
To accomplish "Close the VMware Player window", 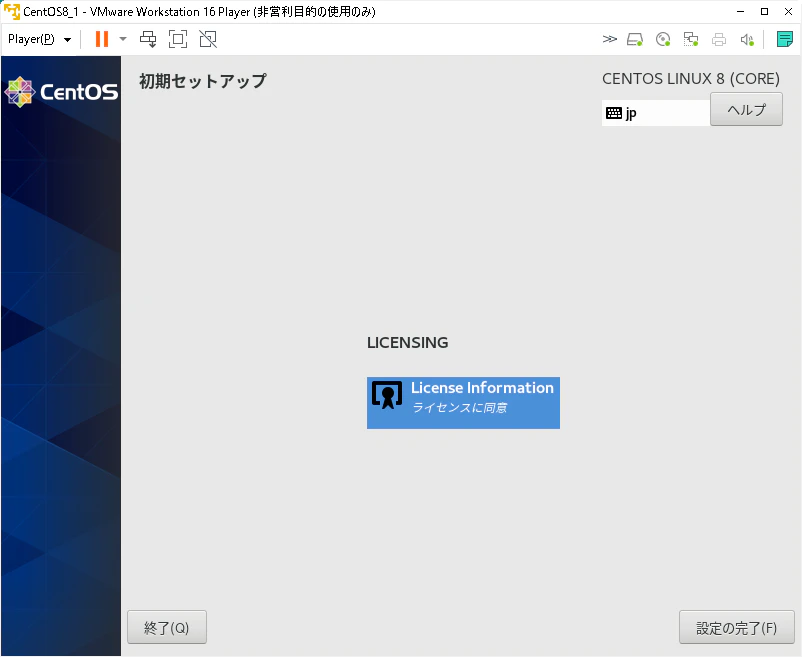I will (788, 11).
